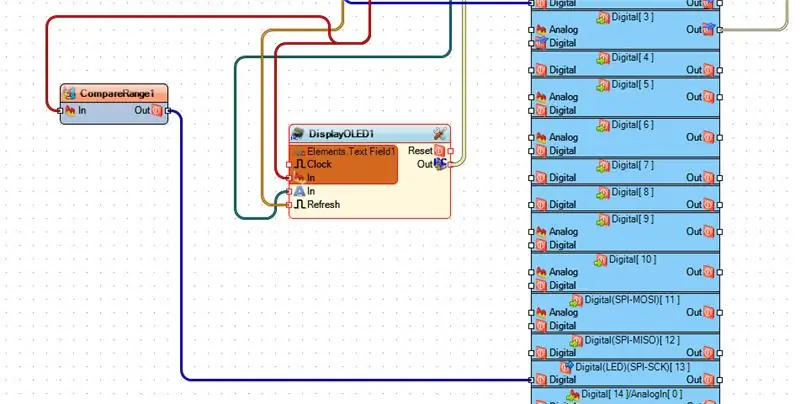The height and width of the screenshot is (404, 800).
Task: Click the Digital input pin of Digital[ 7 ]
Action: click(531, 178)
